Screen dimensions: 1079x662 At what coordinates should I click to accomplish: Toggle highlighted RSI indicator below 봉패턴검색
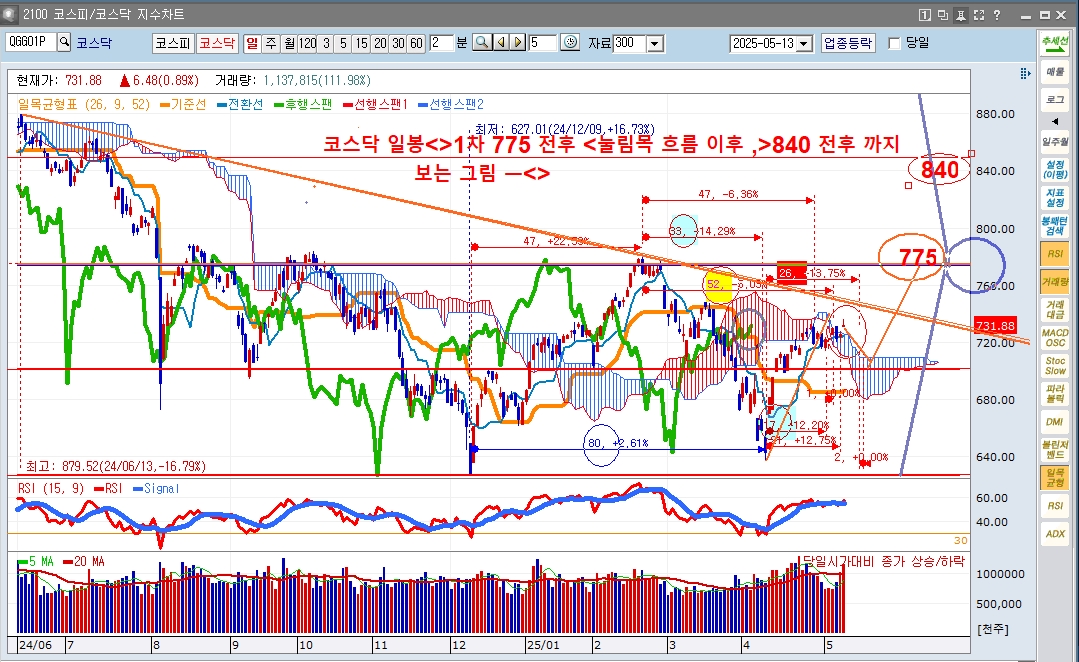pos(1055,254)
